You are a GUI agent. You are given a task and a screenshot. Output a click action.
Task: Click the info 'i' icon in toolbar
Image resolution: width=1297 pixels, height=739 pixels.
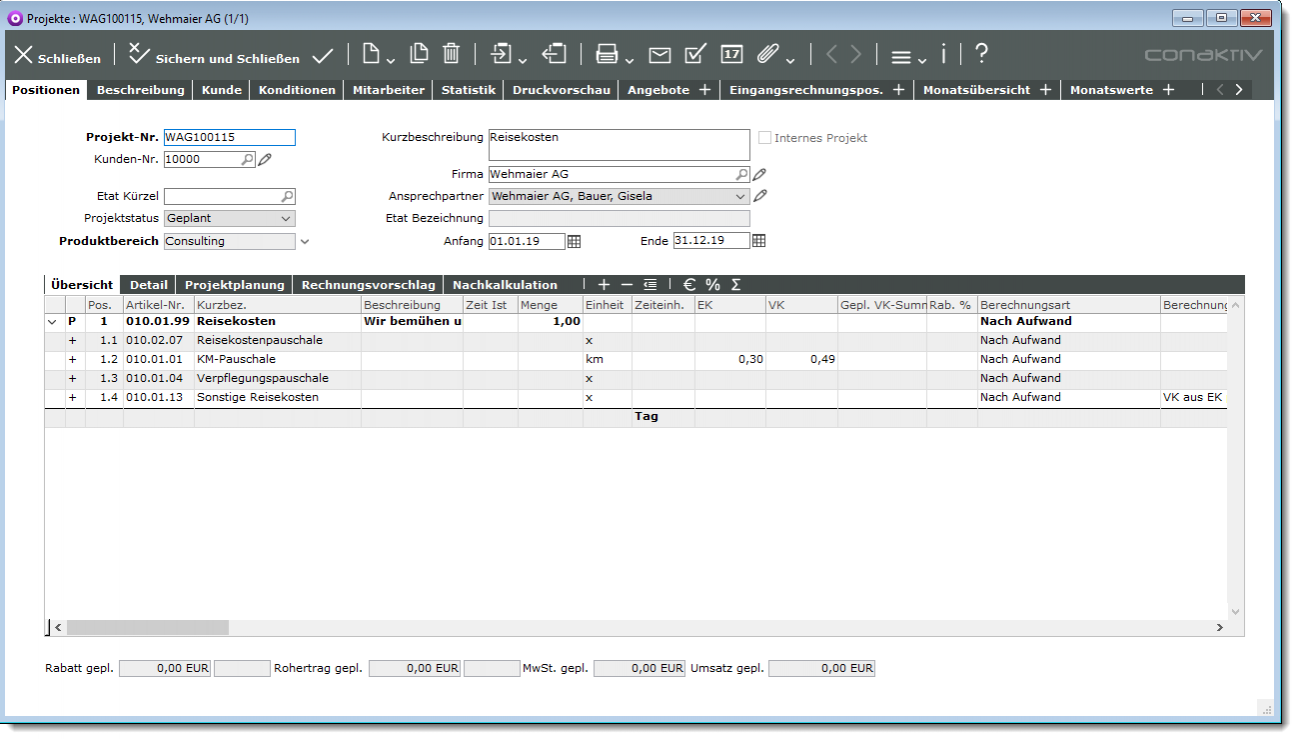point(943,54)
